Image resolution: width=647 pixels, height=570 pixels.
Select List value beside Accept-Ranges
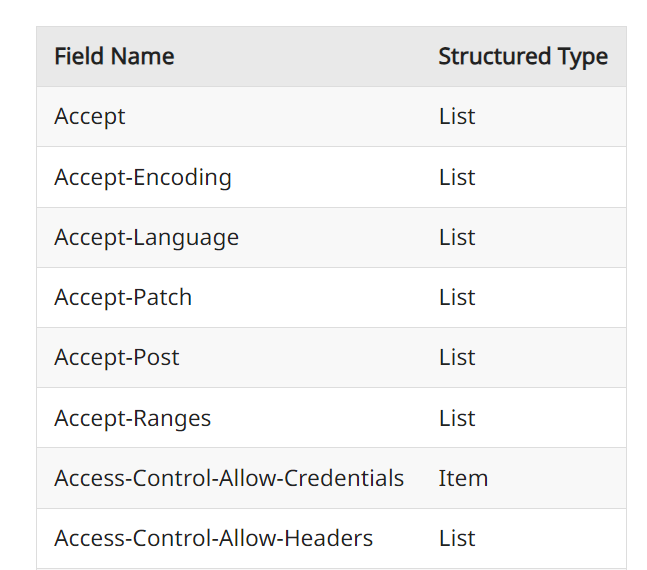pos(457,418)
